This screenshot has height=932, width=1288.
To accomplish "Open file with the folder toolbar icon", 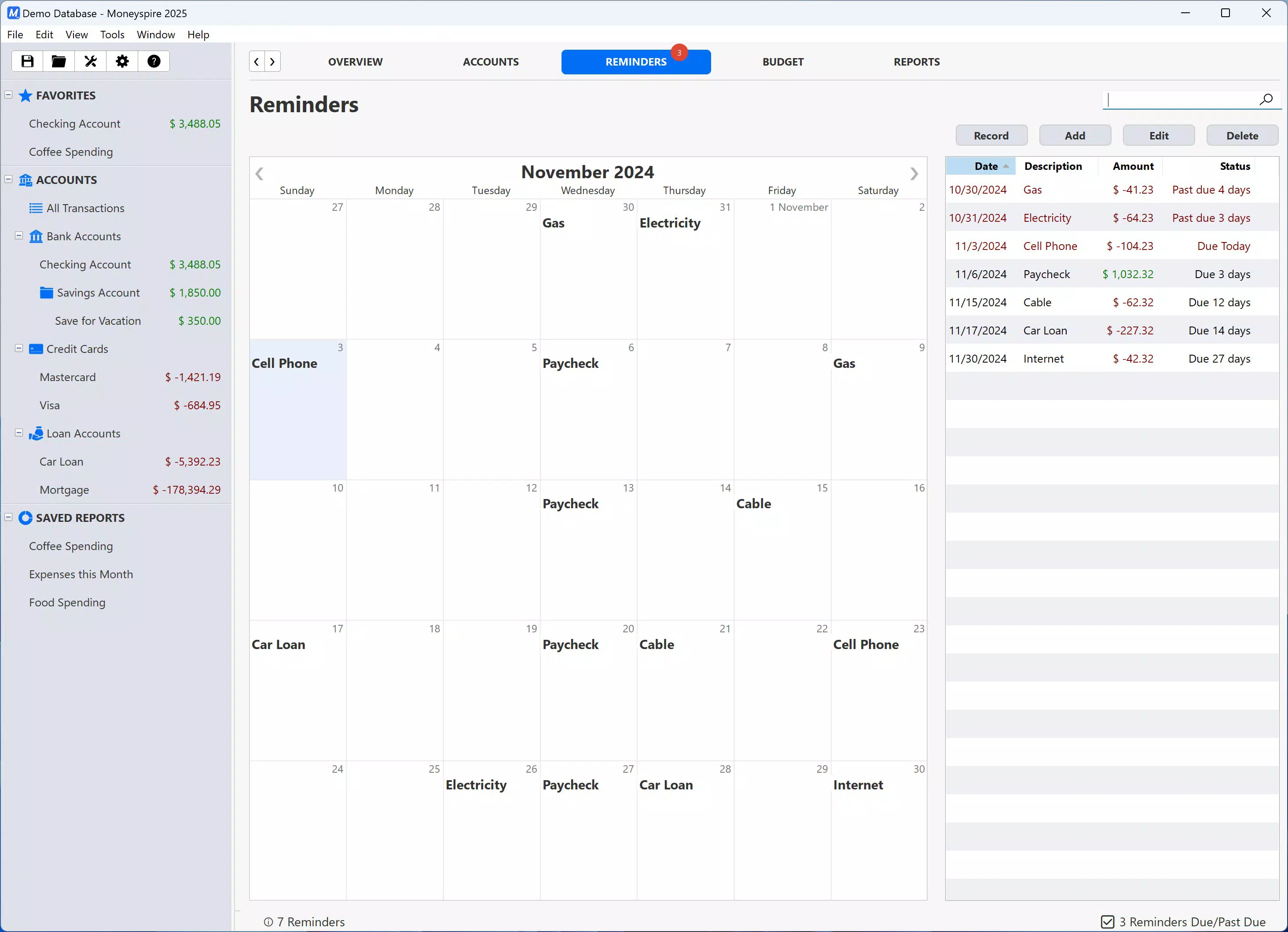I will (59, 61).
